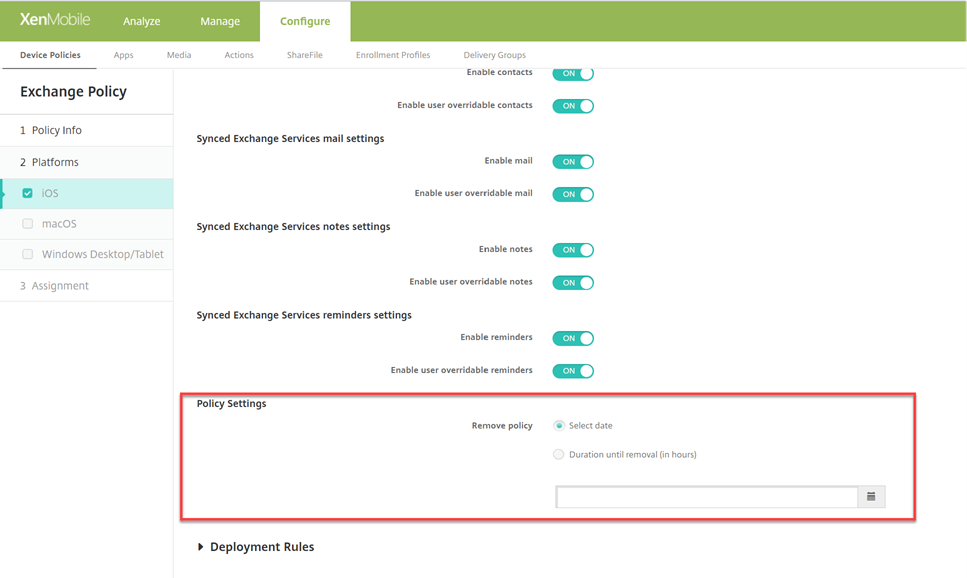967x578 pixels.
Task: Turn off Enable user overridable reminders
Action: pyautogui.click(x=573, y=371)
